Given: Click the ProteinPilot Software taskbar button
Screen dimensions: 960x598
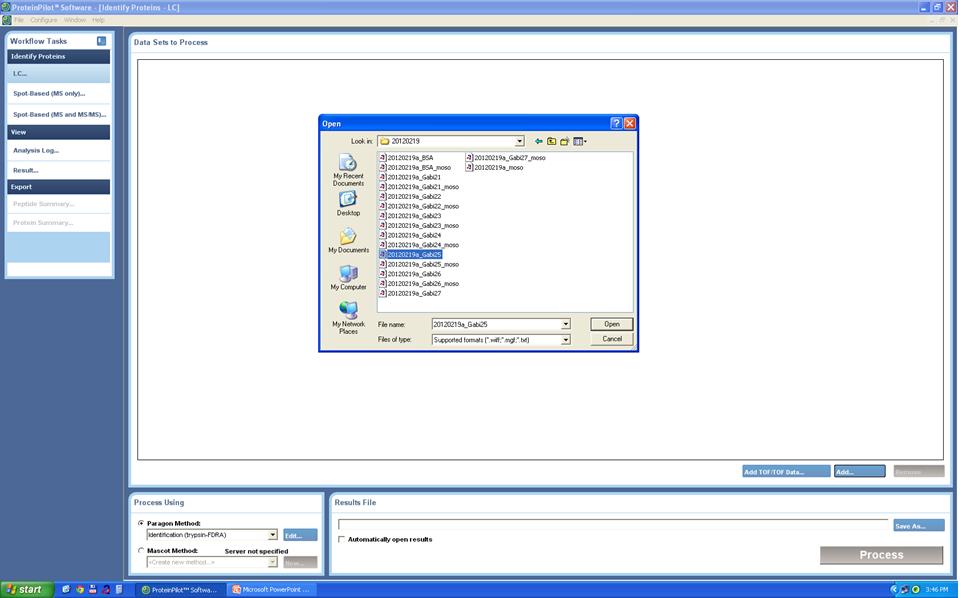Looking at the screenshot, I should coord(179,589).
